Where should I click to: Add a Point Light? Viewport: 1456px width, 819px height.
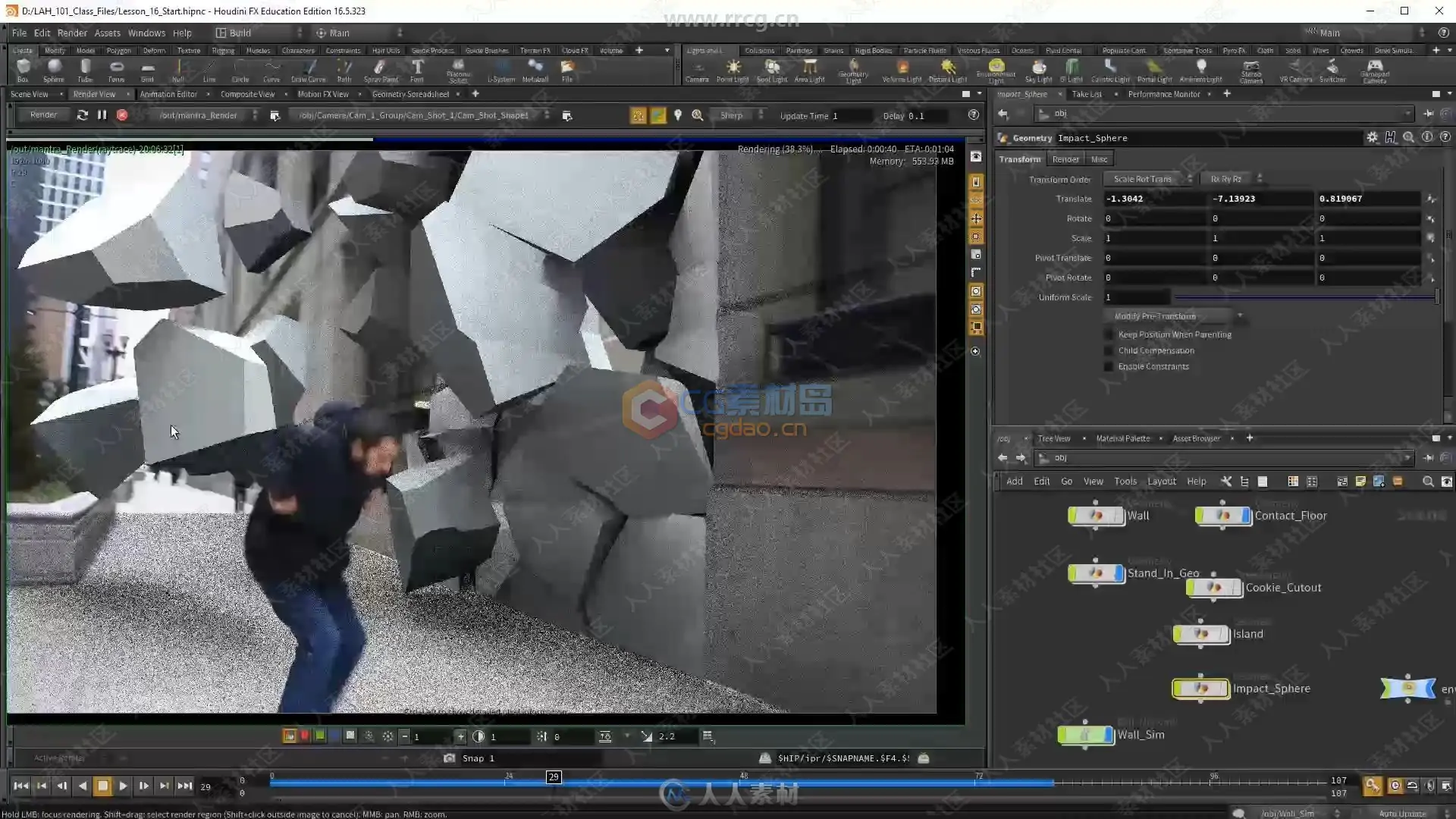(733, 71)
